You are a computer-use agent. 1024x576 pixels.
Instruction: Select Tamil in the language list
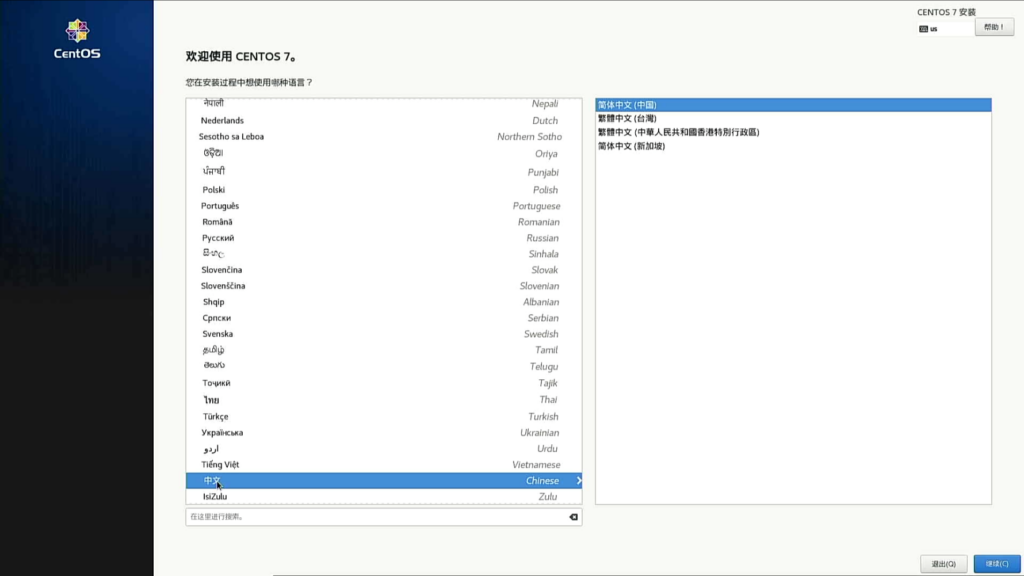pyautogui.click(x=383, y=350)
